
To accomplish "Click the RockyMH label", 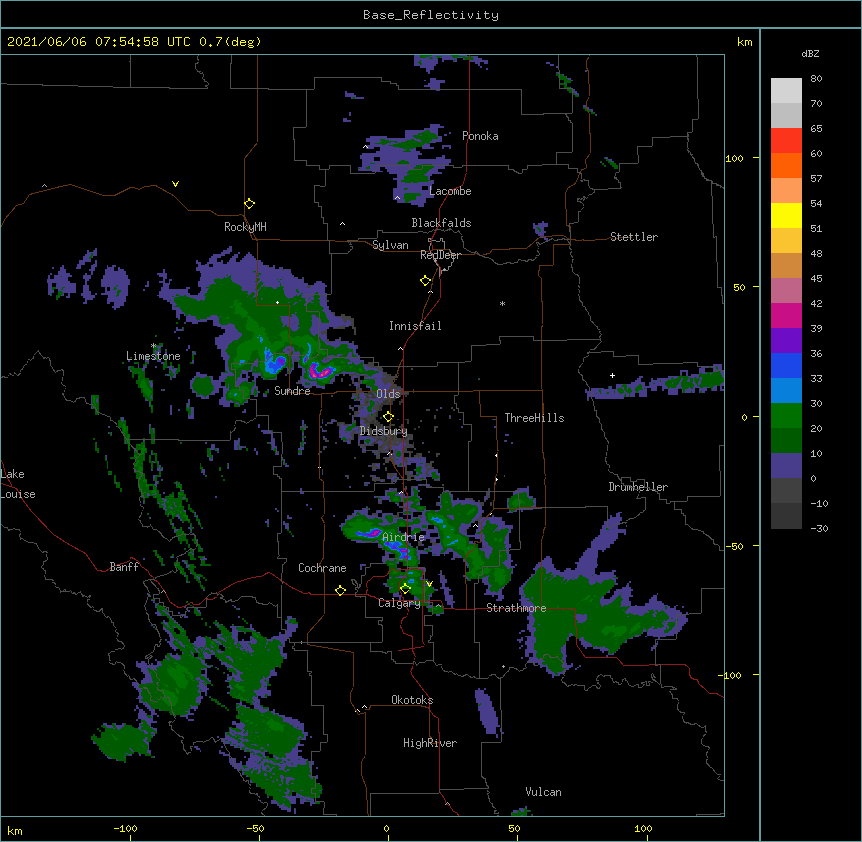I will click(x=245, y=227).
